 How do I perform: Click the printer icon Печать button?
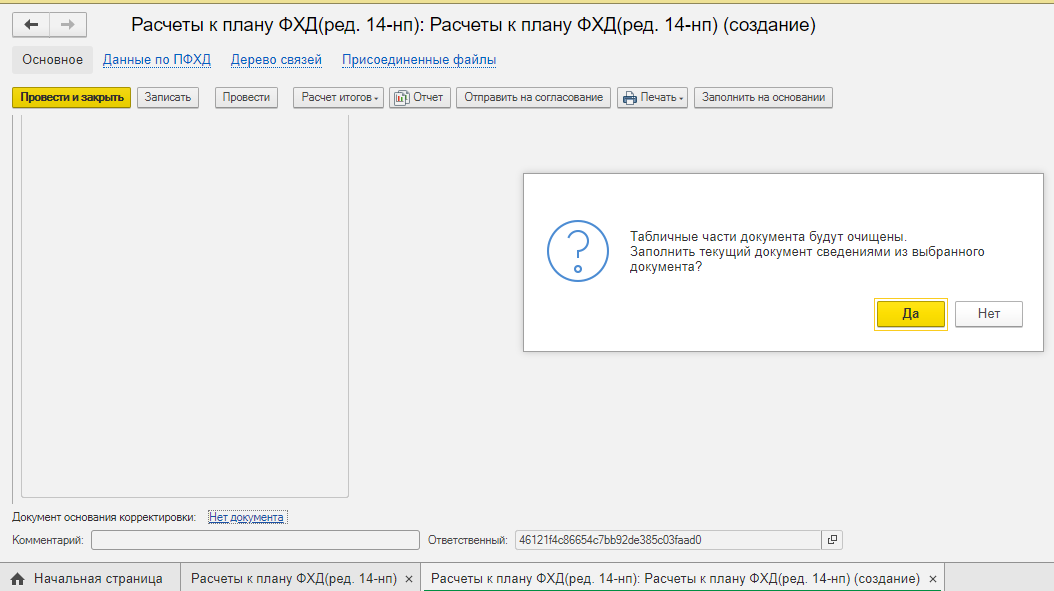pos(652,97)
